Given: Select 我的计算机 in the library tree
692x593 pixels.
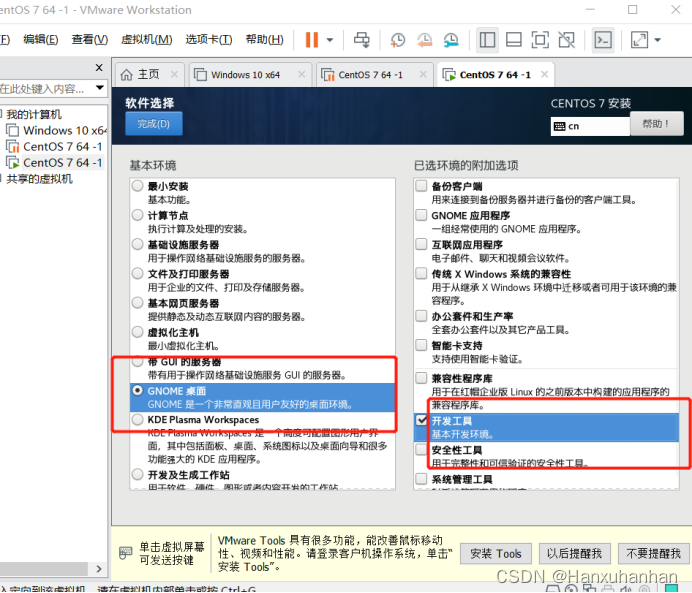Looking at the screenshot, I should click(x=34, y=115).
